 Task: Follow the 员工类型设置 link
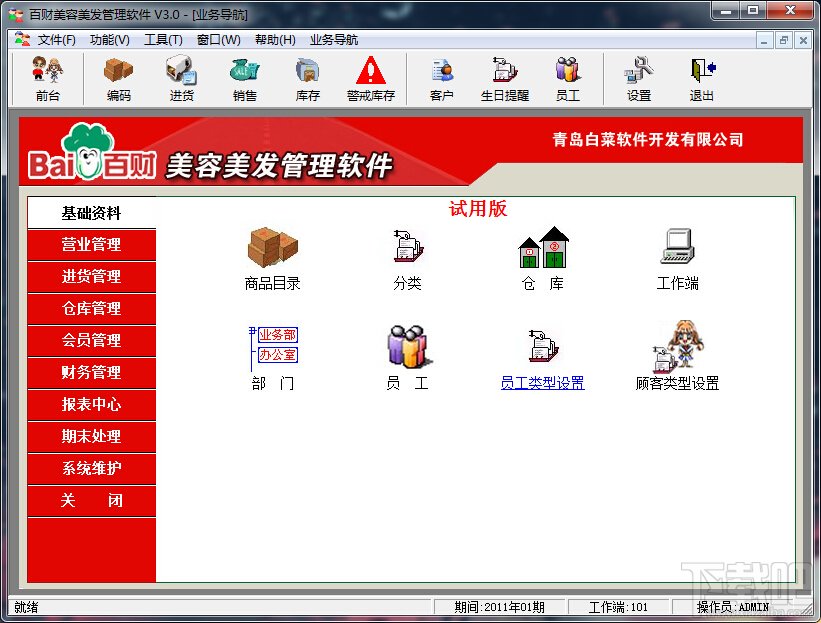click(x=542, y=383)
